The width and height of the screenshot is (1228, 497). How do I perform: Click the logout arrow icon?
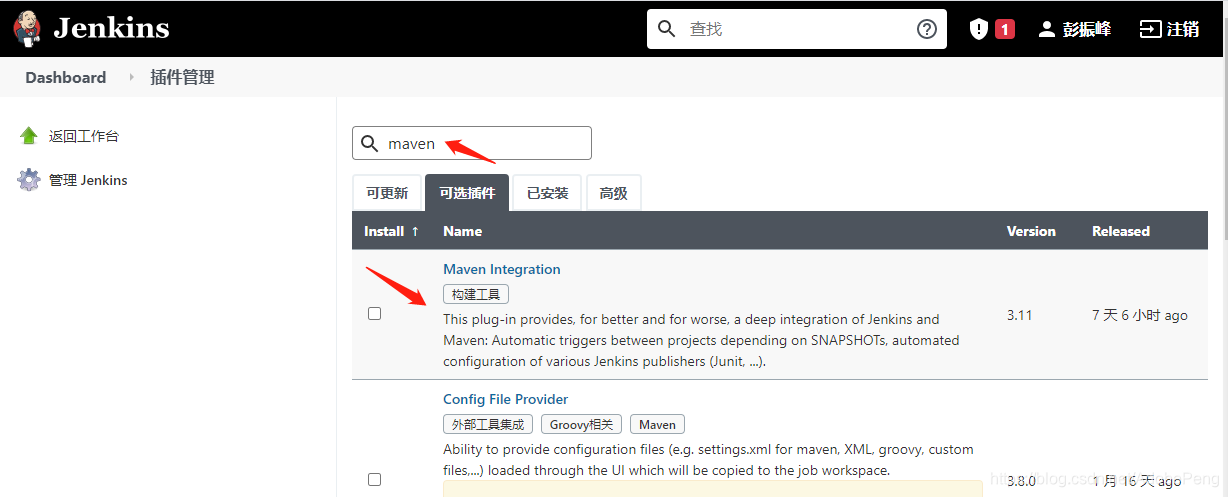pyautogui.click(x=1151, y=29)
